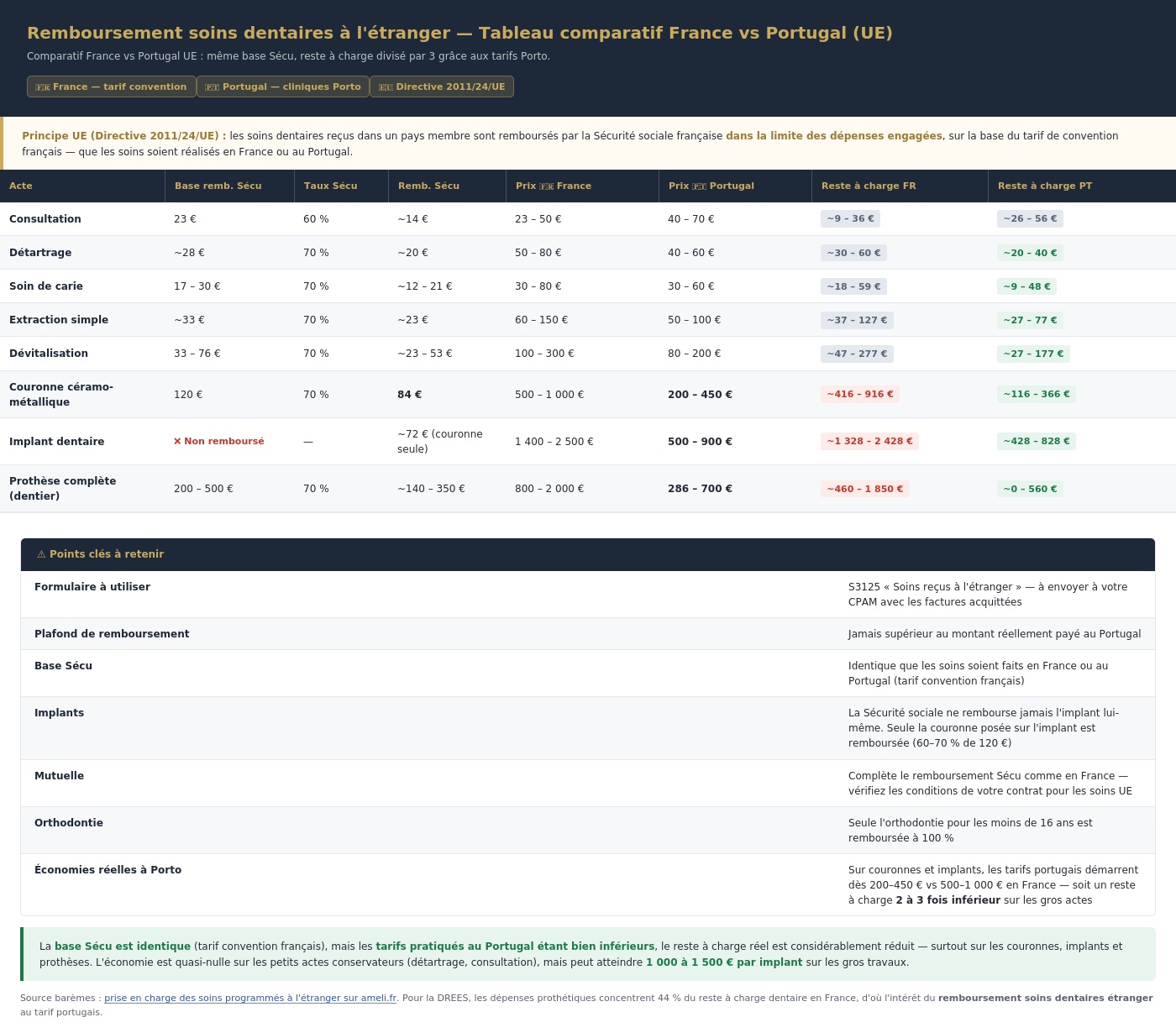The width and height of the screenshot is (1176, 1033).
Task: Click the 'Prix Portugal' column header
Action: (736, 186)
